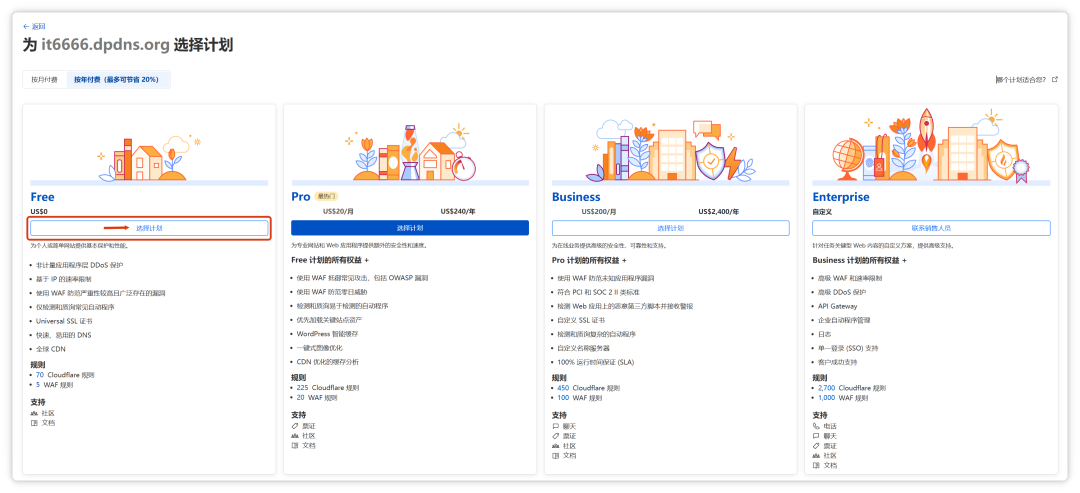The width and height of the screenshot is (1080, 493).
Task: Click the back arrow 返回 link
Action: coord(34,26)
